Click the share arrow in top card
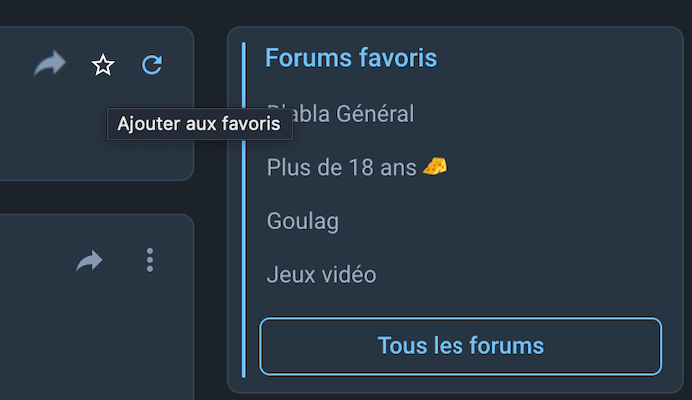 (49, 64)
